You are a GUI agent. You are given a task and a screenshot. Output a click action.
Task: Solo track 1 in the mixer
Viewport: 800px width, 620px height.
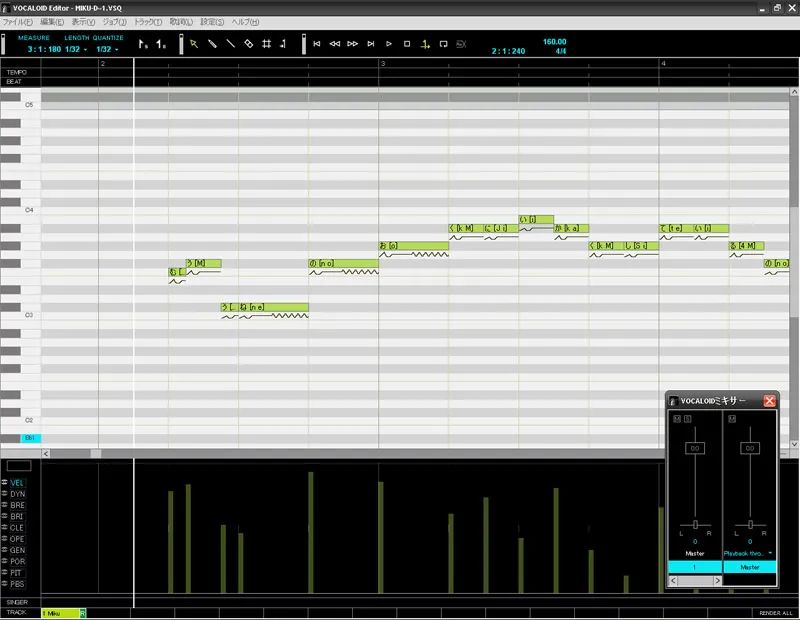tap(687, 419)
